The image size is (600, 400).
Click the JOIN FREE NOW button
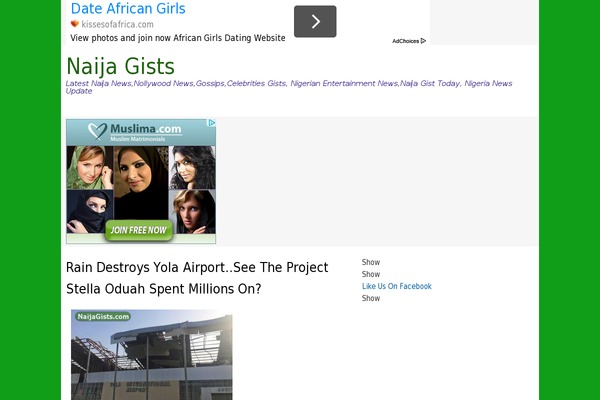click(x=139, y=230)
